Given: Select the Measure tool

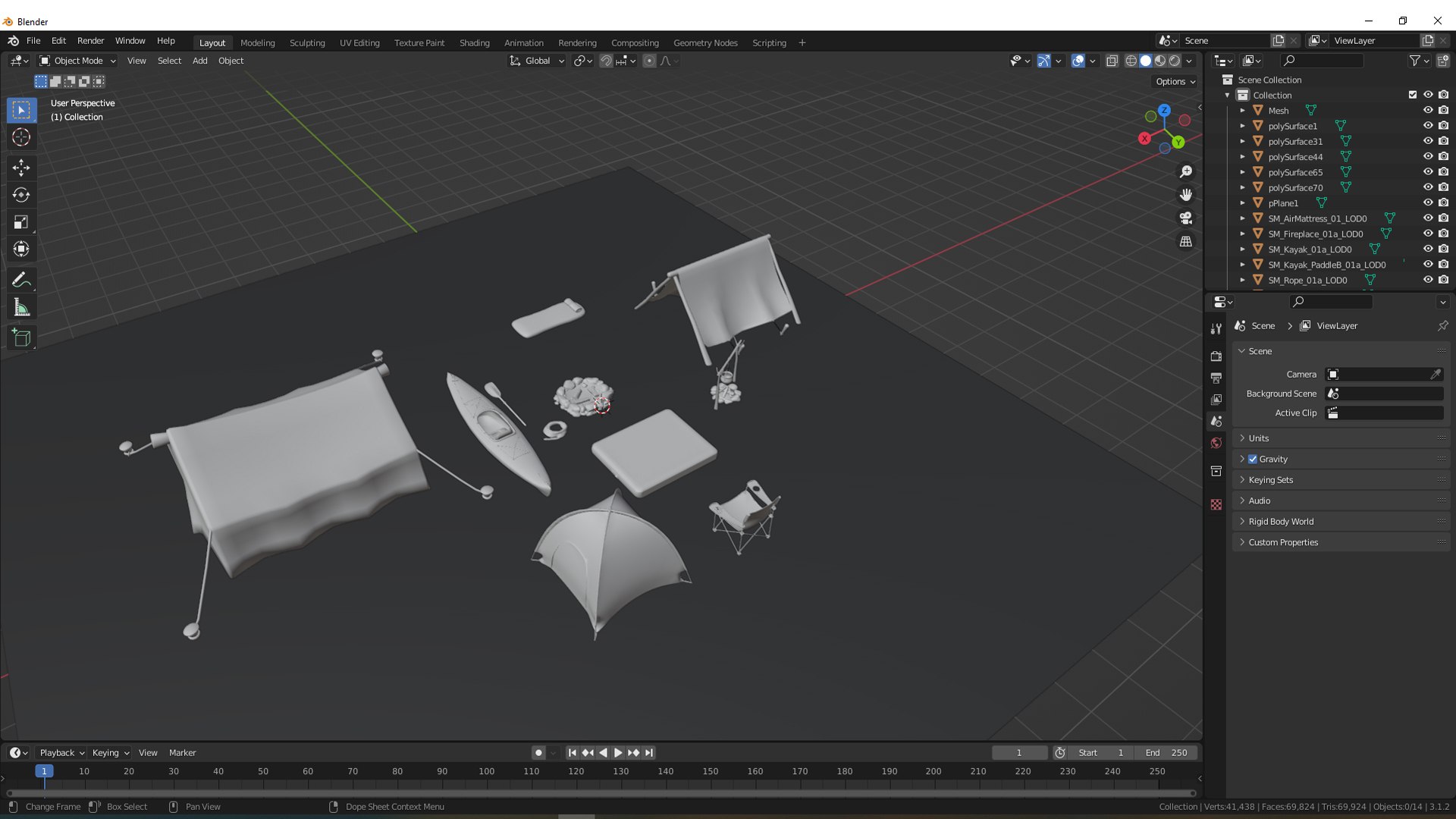Looking at the screenshot, I should [21, 308].
